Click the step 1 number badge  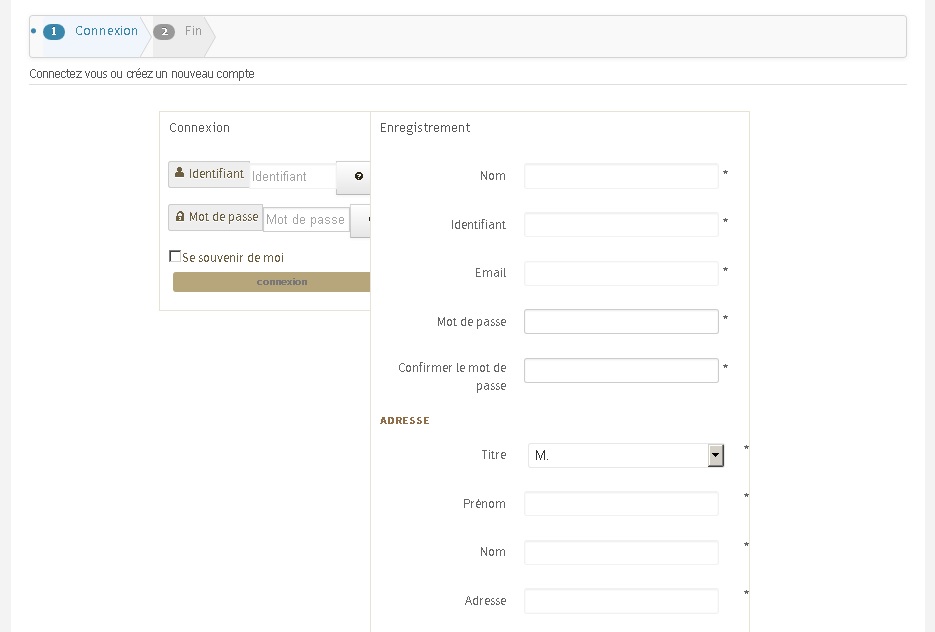[x=54, y=32]
